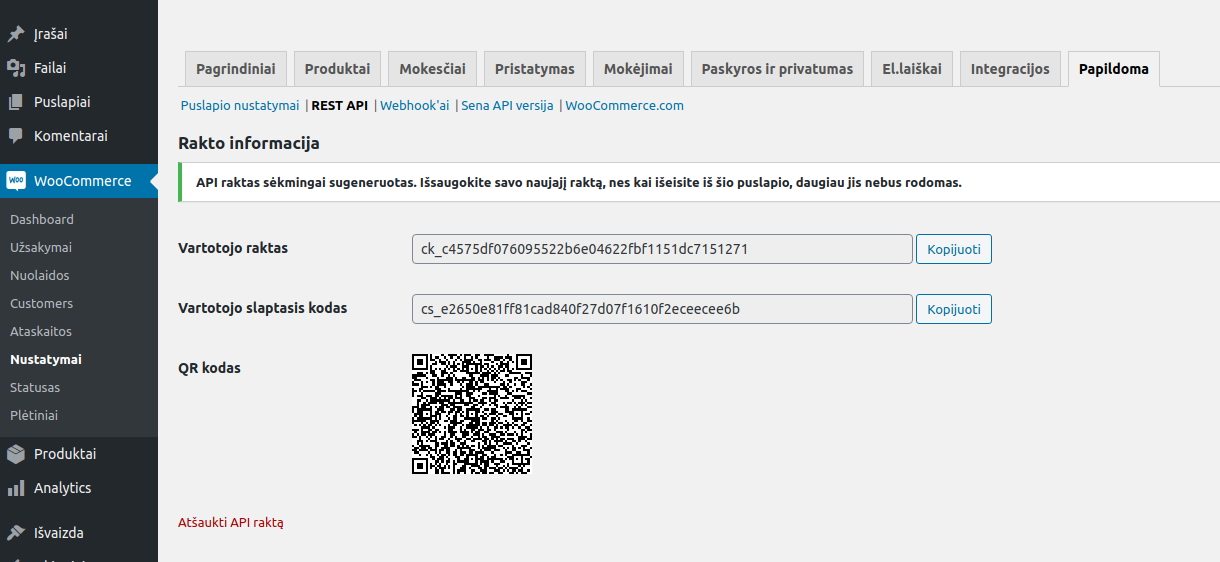Open the Analytics bar chart icon
This screenshot has height=562, width=1220.
(16, 488)
